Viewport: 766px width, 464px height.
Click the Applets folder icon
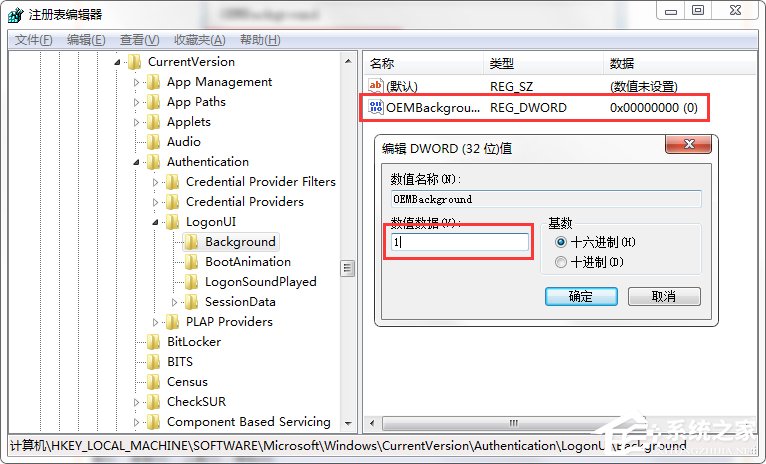(x=153, y=122)
